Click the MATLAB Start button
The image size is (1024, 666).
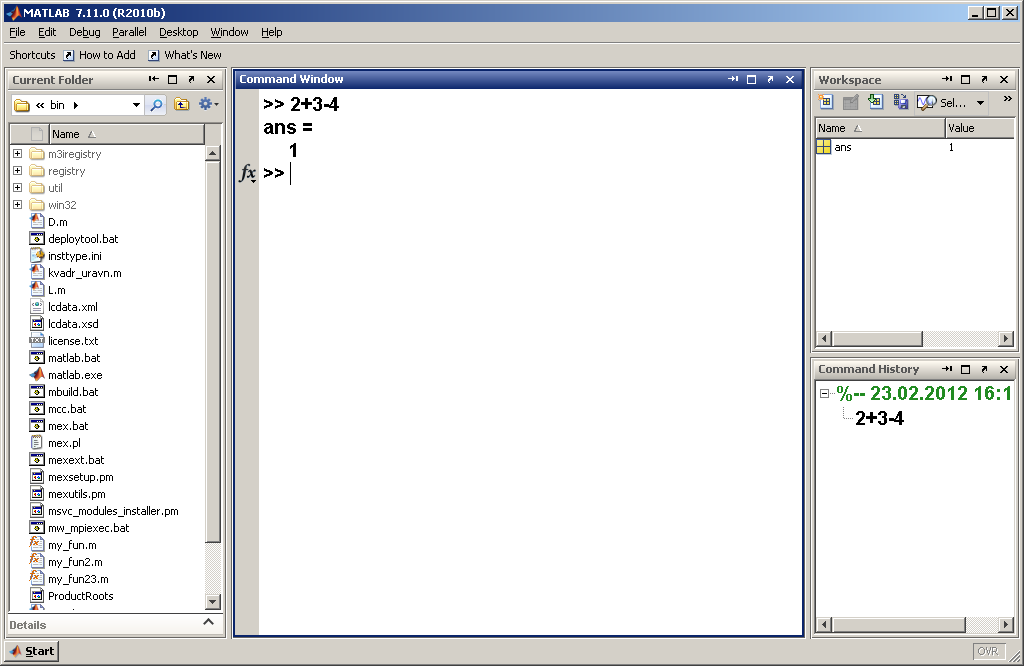tap(32, 651)
